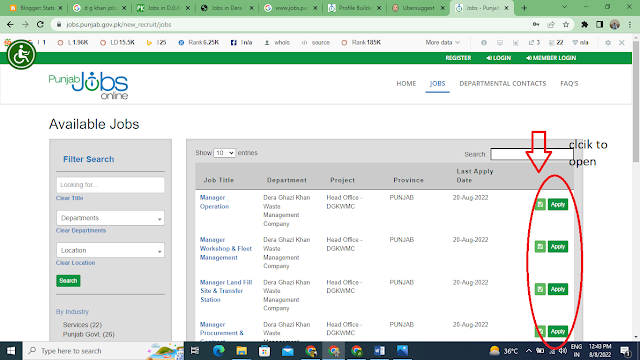Viewport: 640px width, 360px height.
Task: Open Task View on the taskbar
Action: (195, 351)
